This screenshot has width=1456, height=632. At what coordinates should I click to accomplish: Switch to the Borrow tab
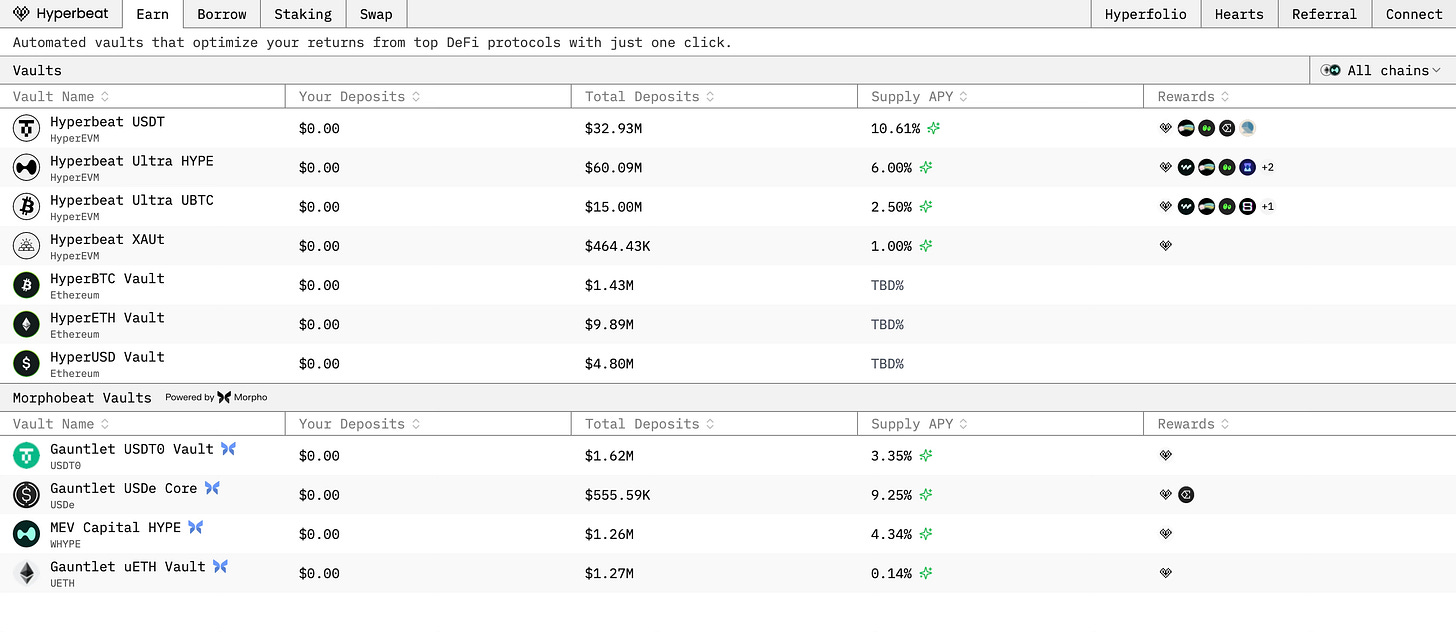click(x=221, y=14)
